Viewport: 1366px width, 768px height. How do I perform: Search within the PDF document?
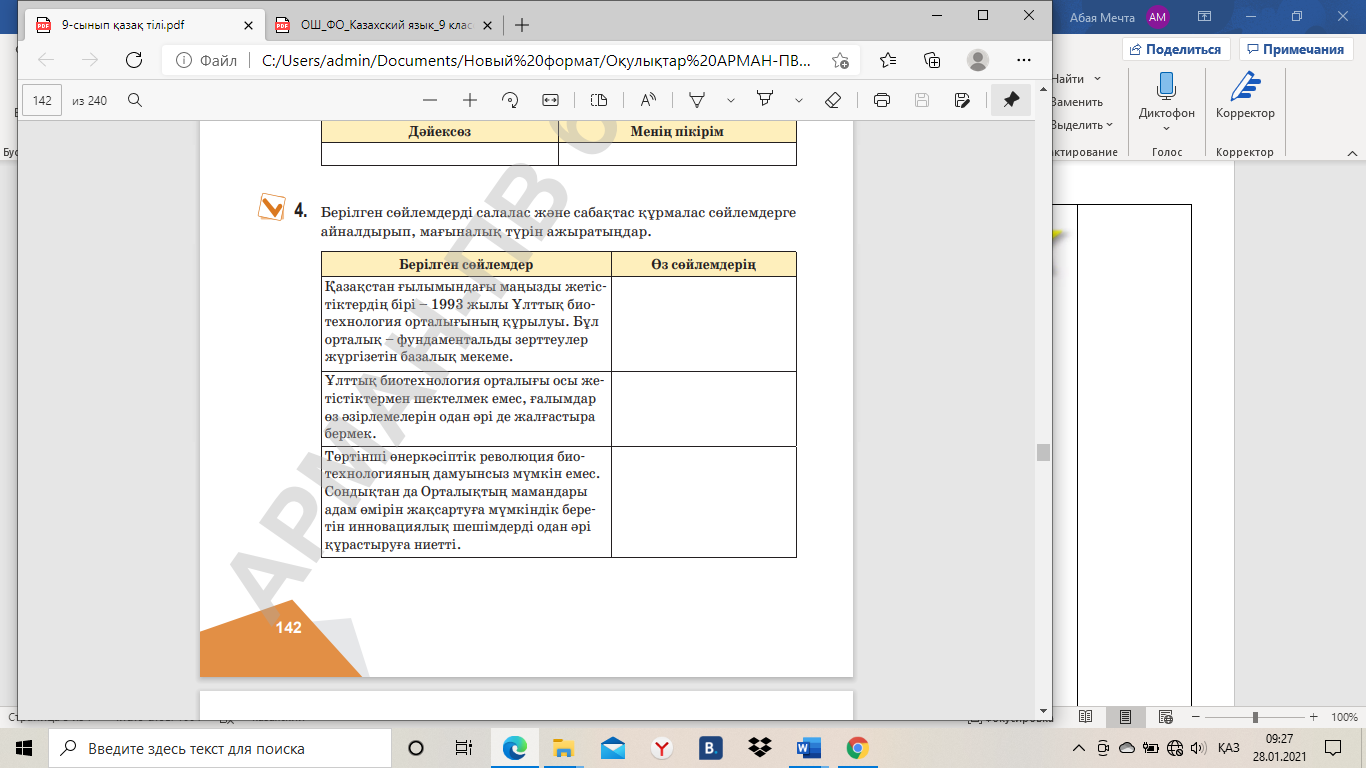[x=134, y=100]
